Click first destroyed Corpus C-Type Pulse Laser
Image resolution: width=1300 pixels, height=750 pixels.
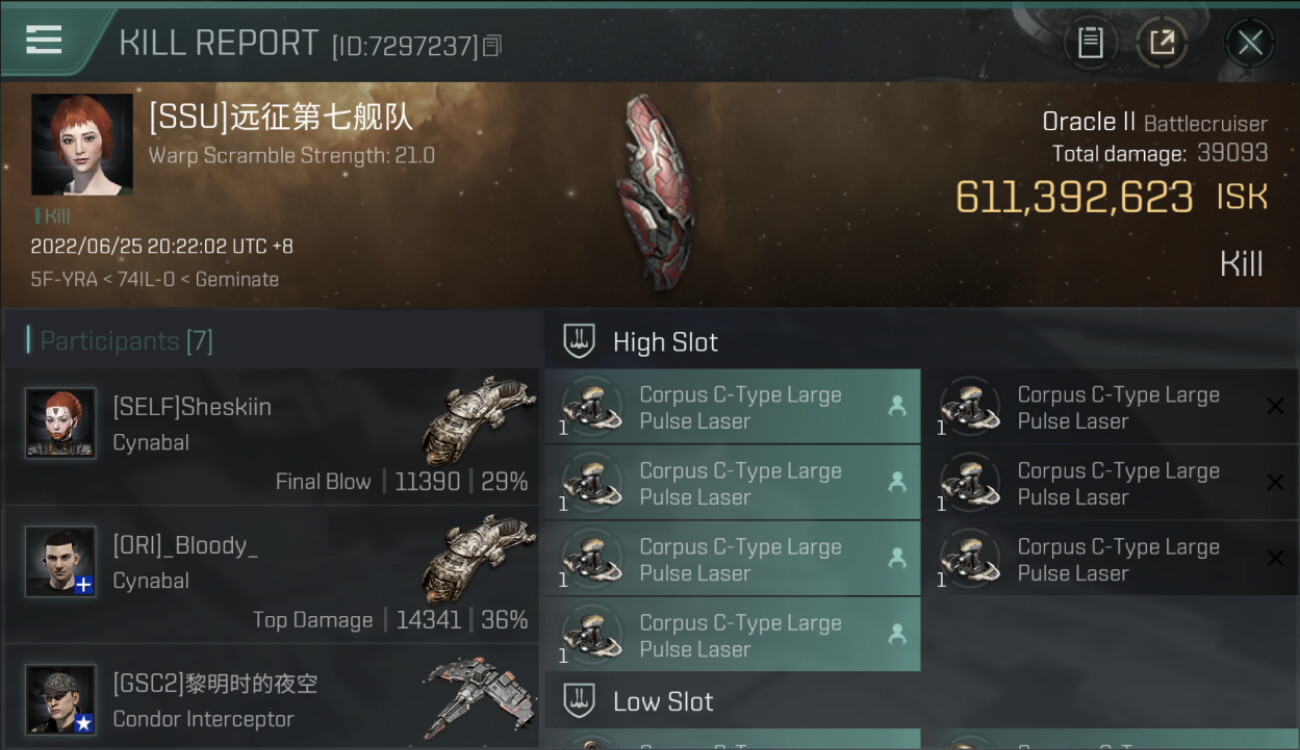point(1117,407)
